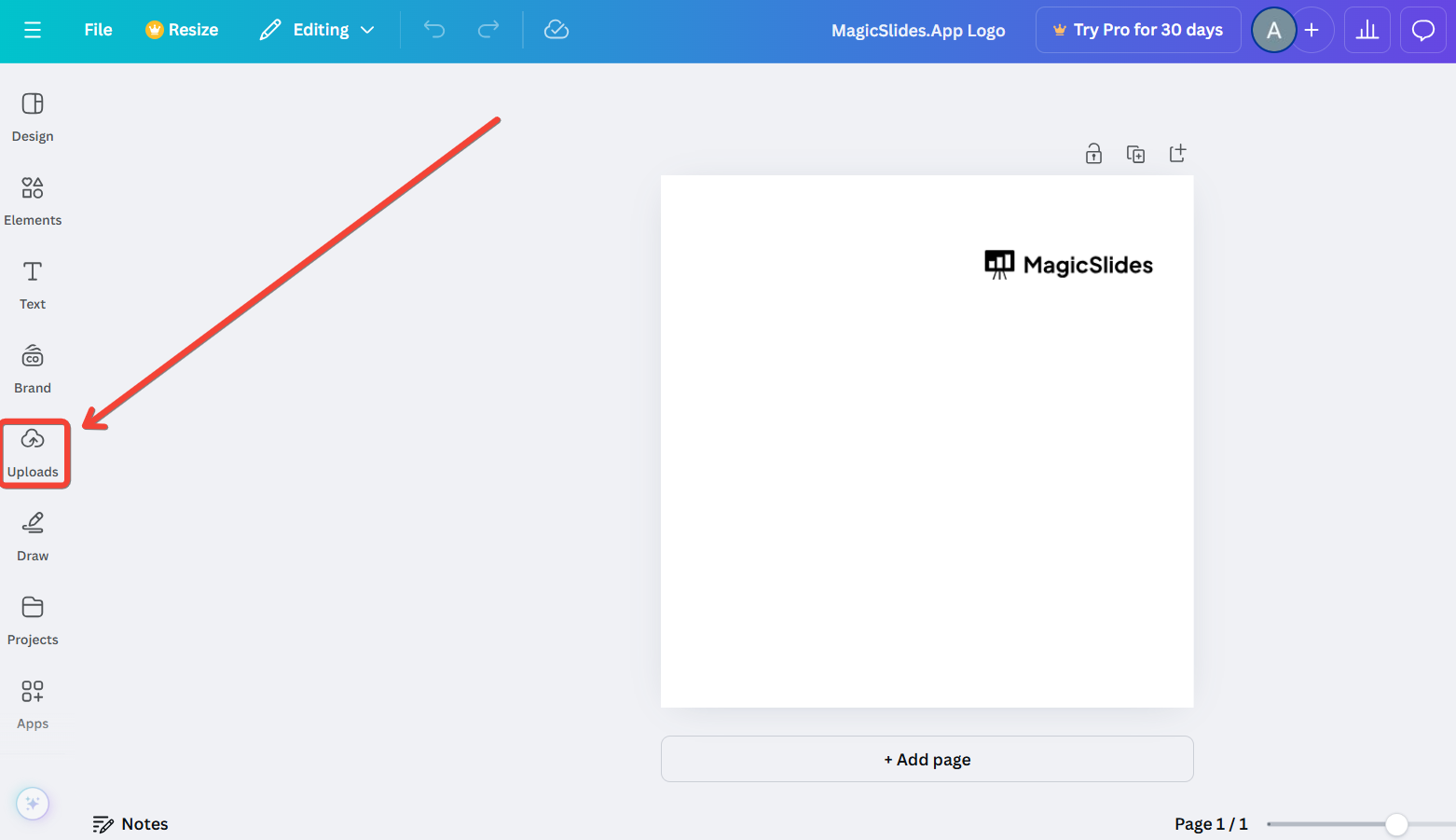This screenshot has height=840, width=1456.
Task: Click the + Add page button
Action: click(927, 759)
